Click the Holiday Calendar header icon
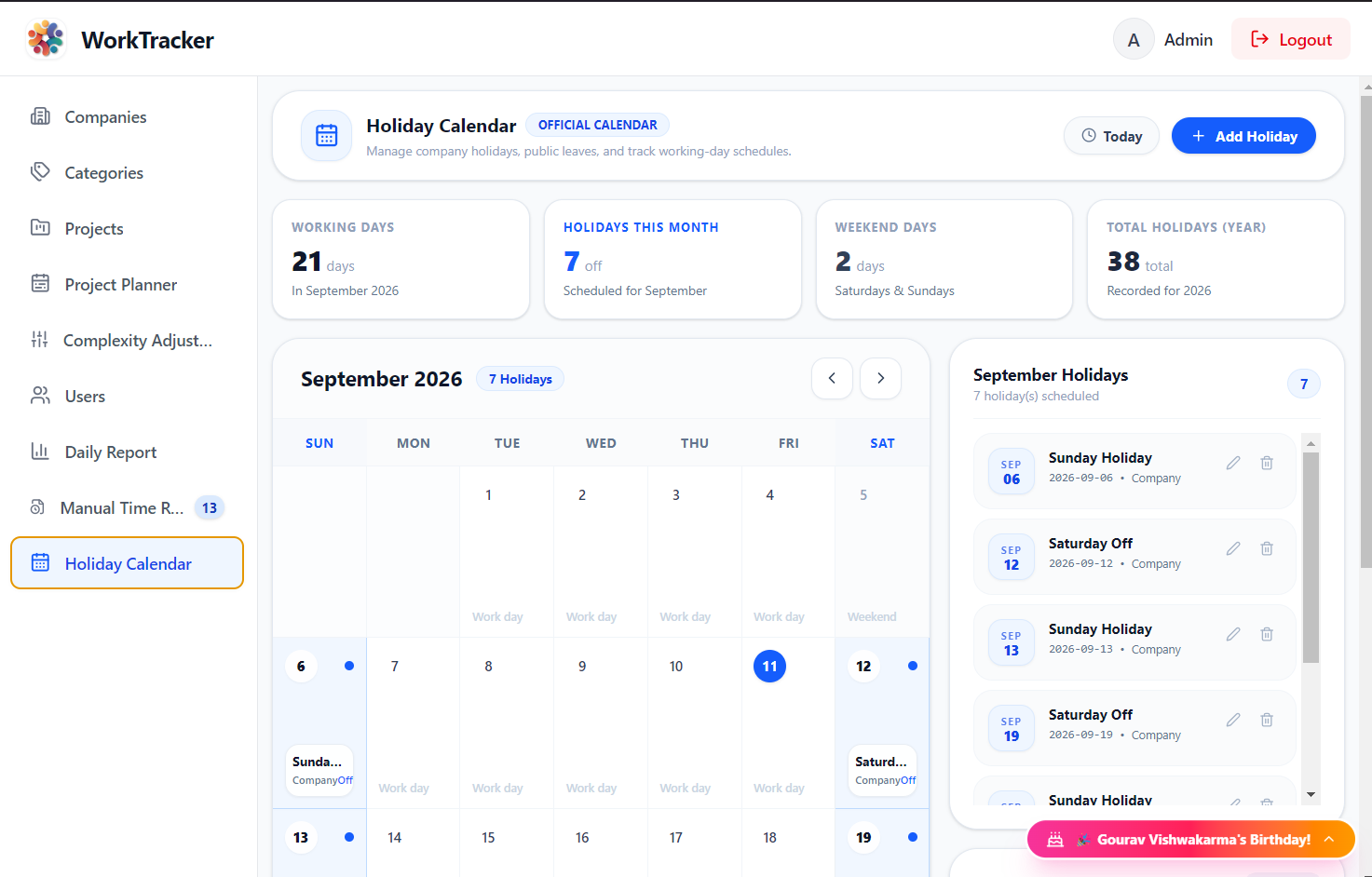 [x=326, y=136]
